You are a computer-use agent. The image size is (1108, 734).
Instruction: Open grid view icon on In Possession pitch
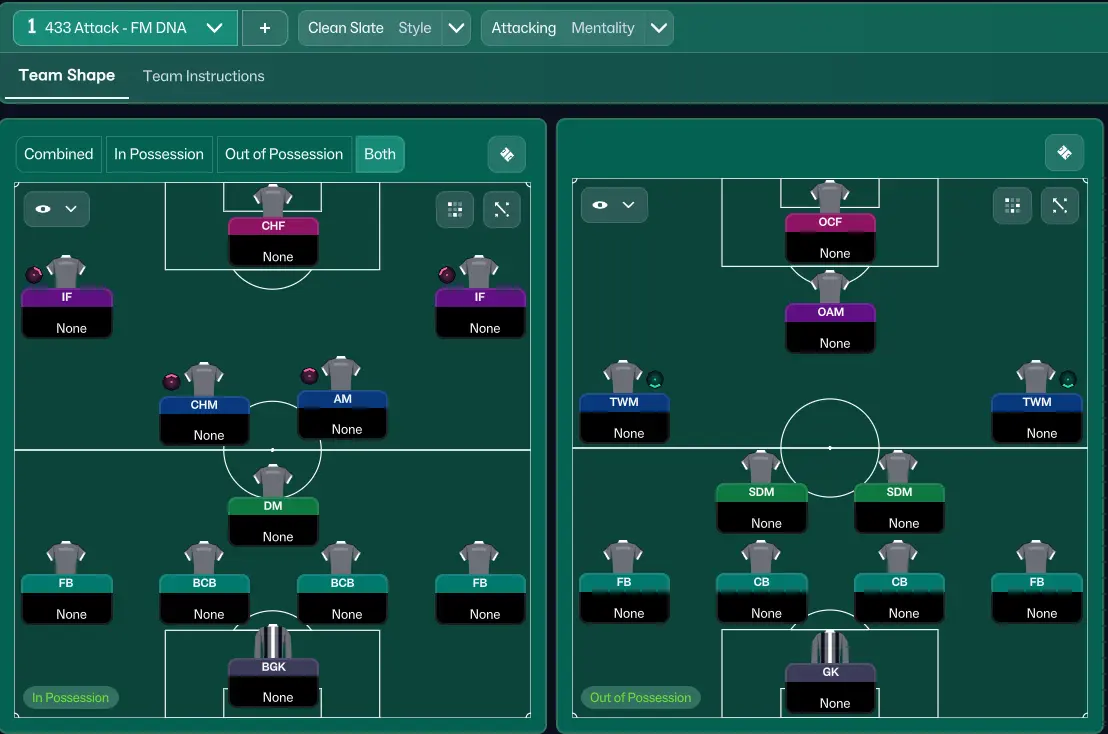455,209
